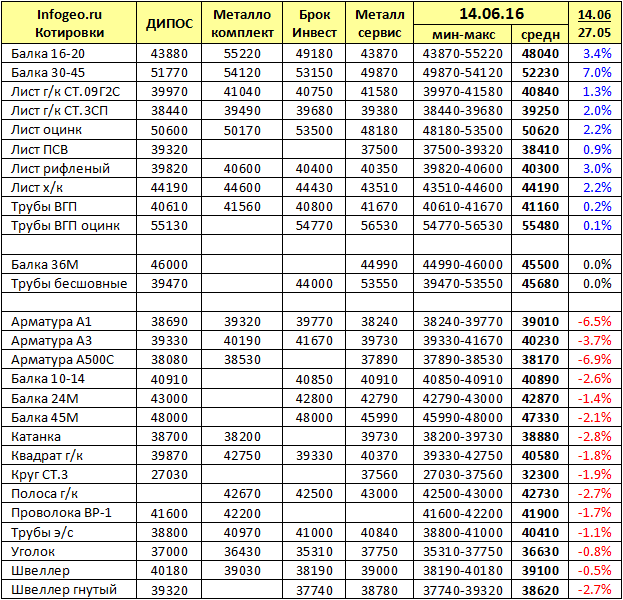Click average 48040 for Балка 16-20
623x600 pixels.
540,54
